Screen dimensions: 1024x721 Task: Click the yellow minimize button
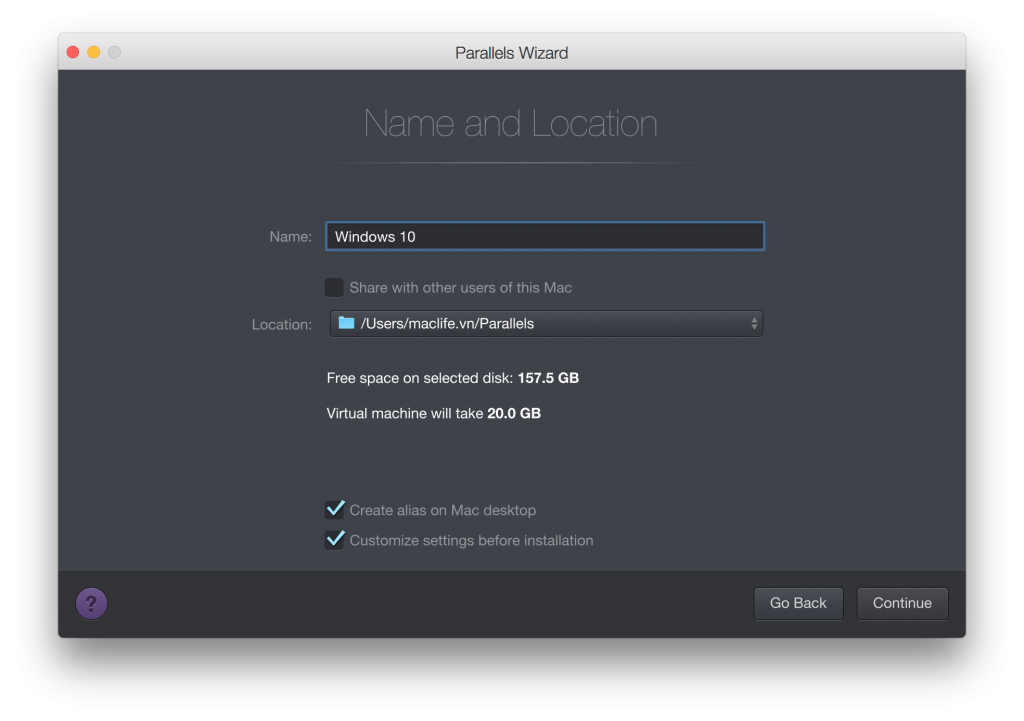(93, 51)
